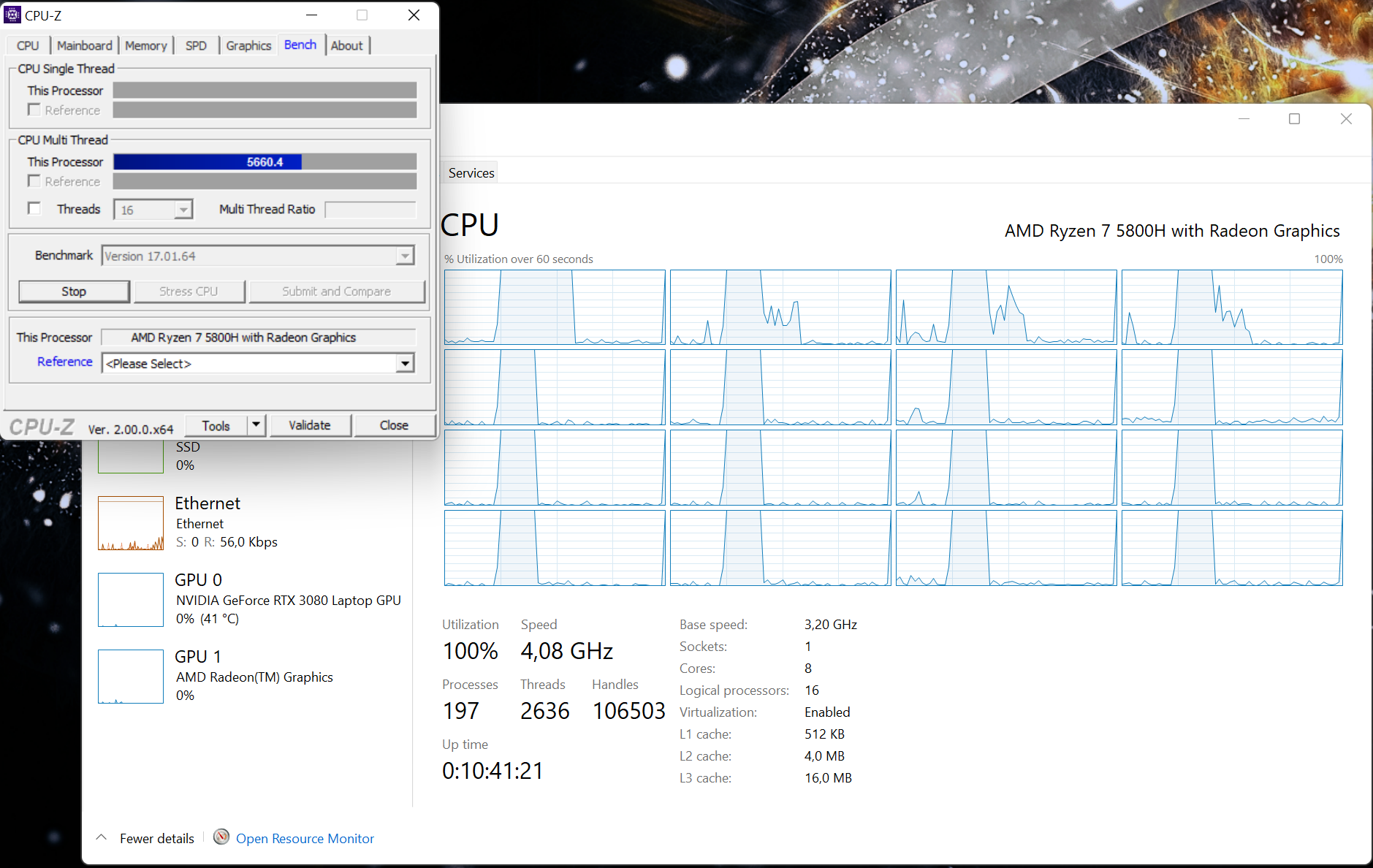Click the Single Thread This Processor progress bar
The height and width of the screenshot is (868, 1373).
coord(265,90)
